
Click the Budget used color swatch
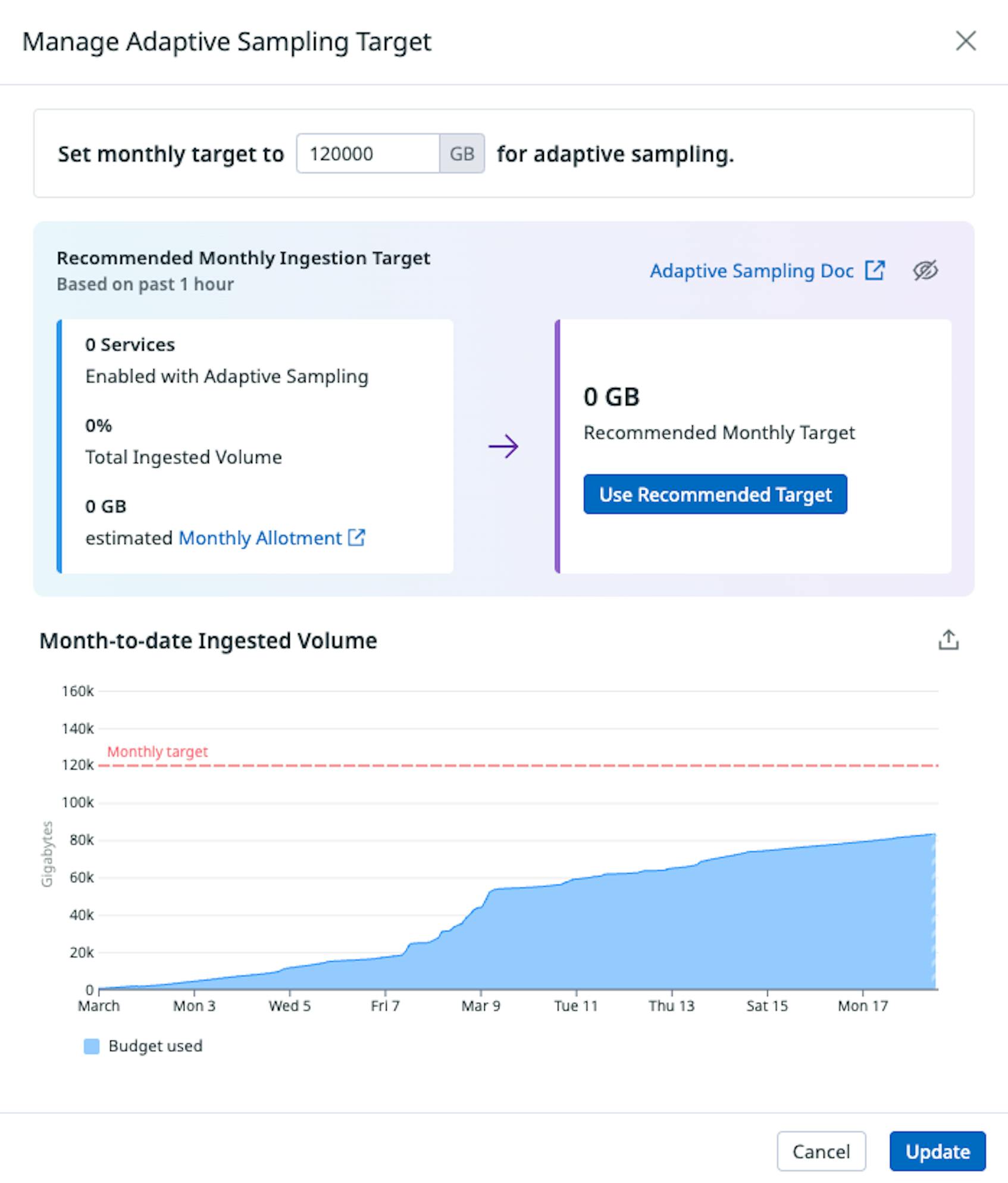[x=93, y=1046]
